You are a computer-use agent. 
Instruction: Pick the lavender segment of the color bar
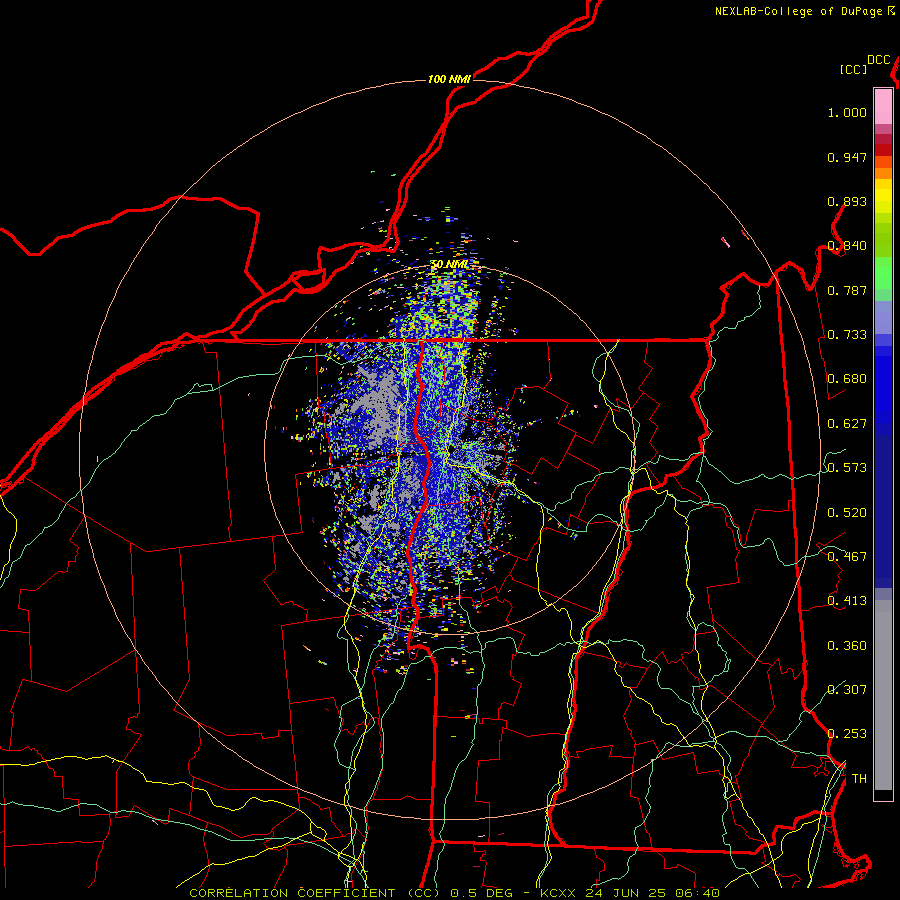coord(883,317)
